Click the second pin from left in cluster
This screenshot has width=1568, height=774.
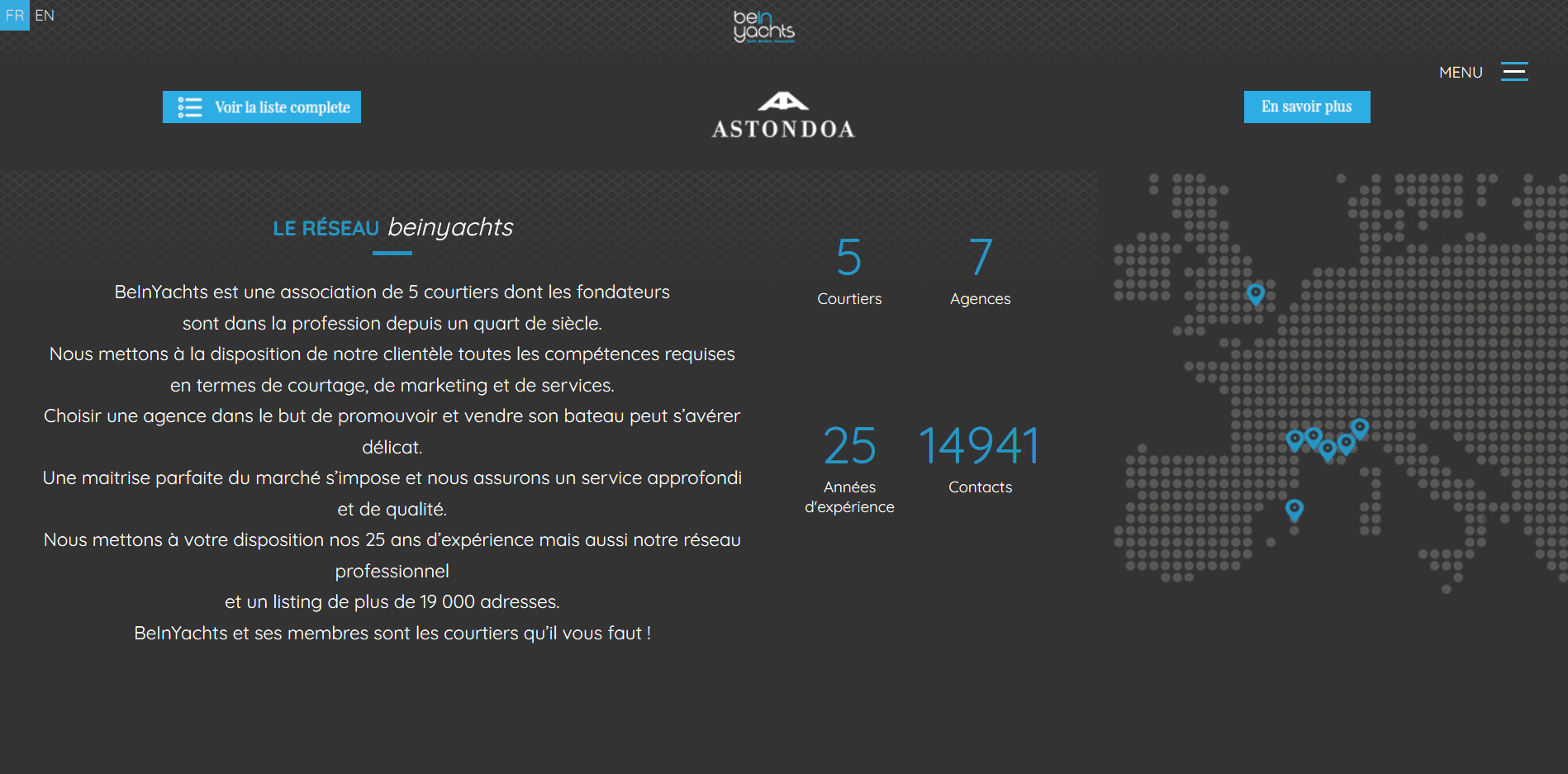click(1313, 435)
